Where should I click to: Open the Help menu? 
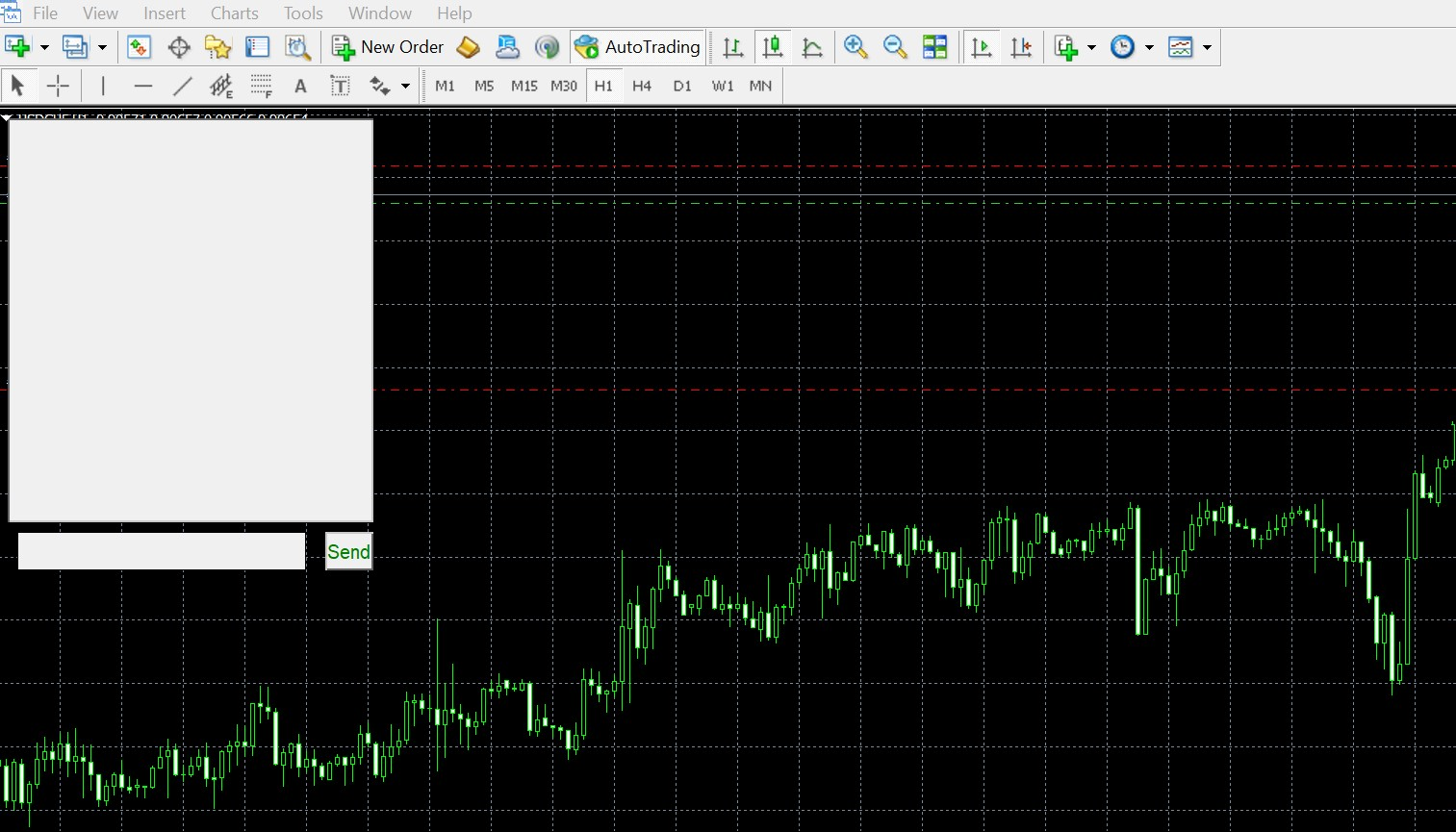(x=454, y=13)
